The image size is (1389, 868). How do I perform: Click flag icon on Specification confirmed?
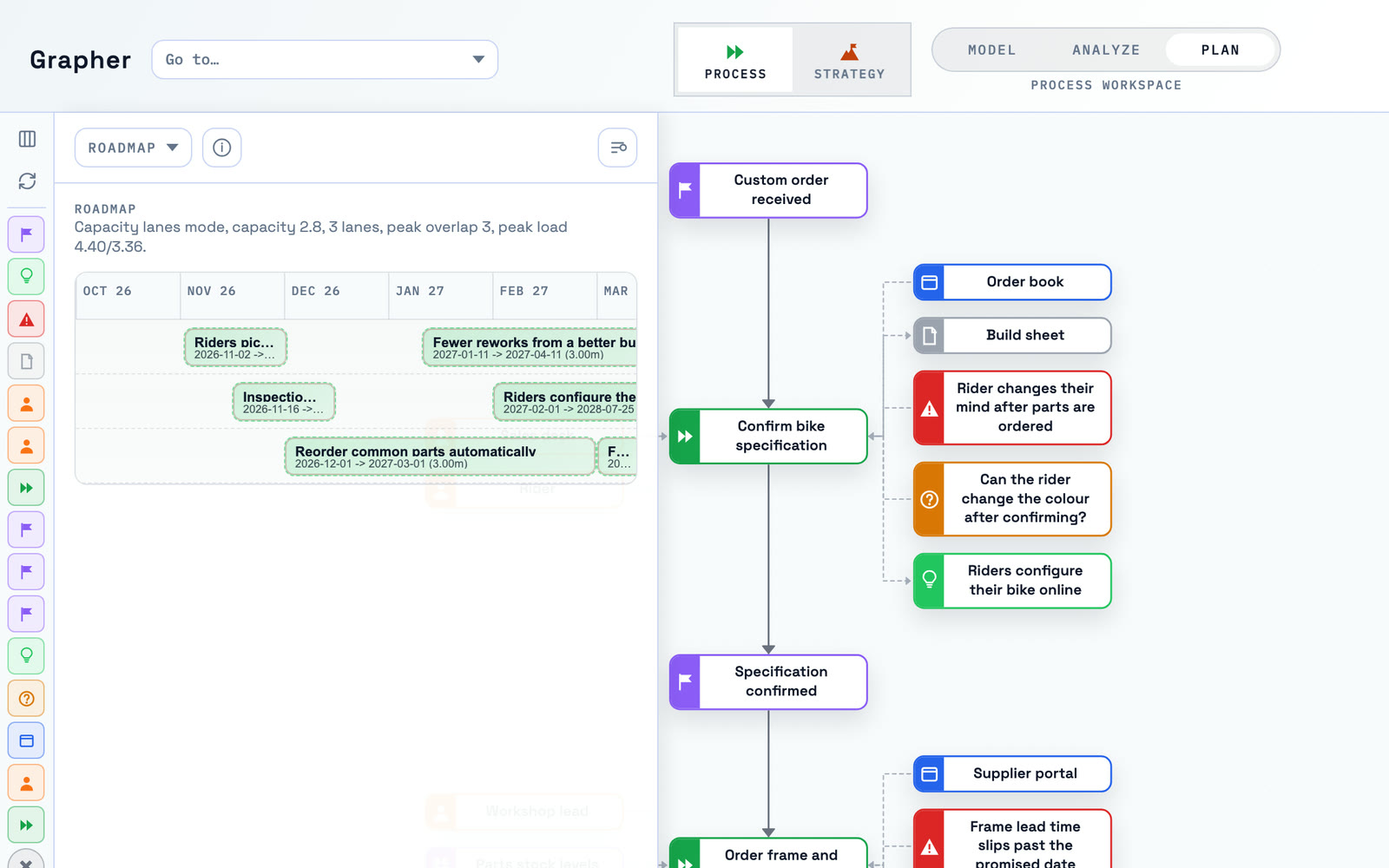click(x=685, y=682)
